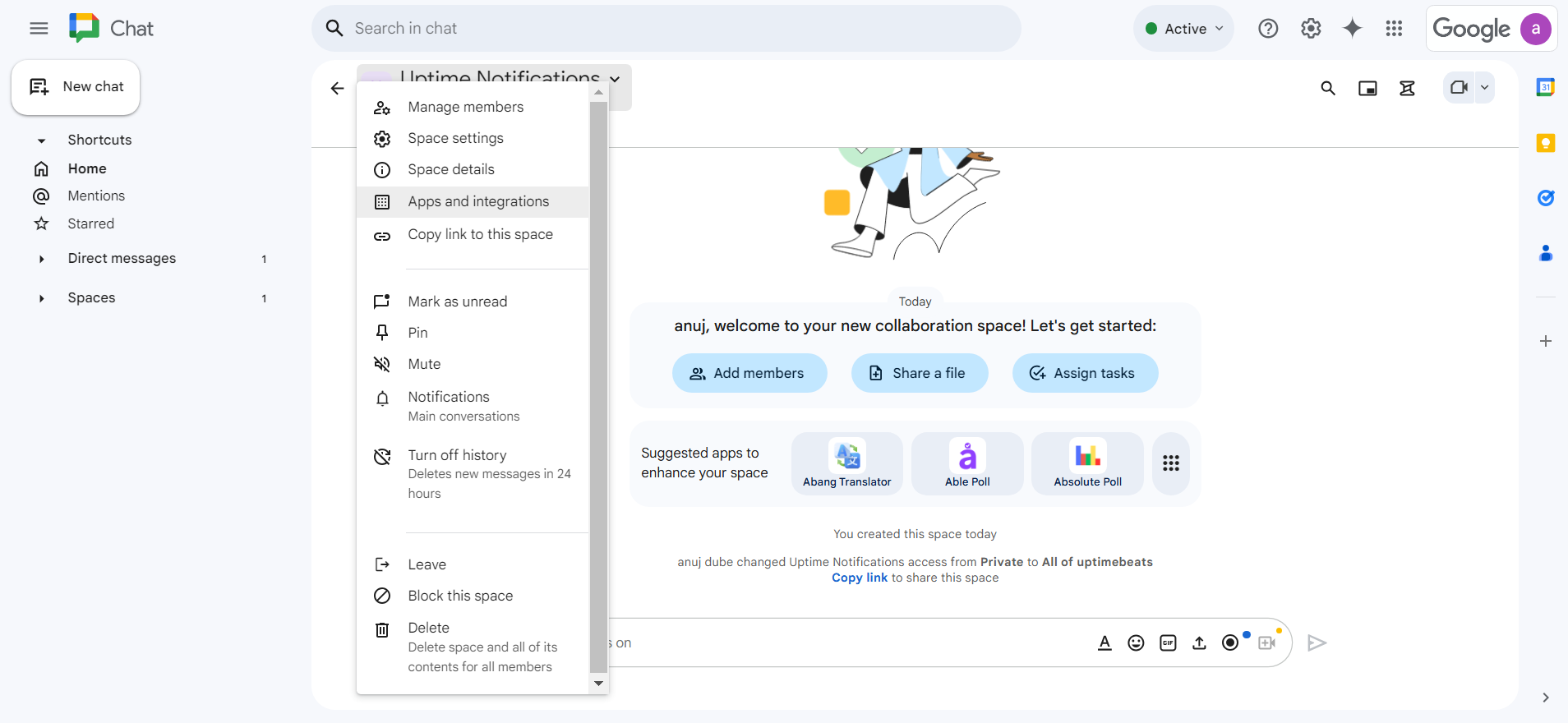Upload a file icon
Viewport: 1568px width, 723px height.
click(x=1199, y=642)
